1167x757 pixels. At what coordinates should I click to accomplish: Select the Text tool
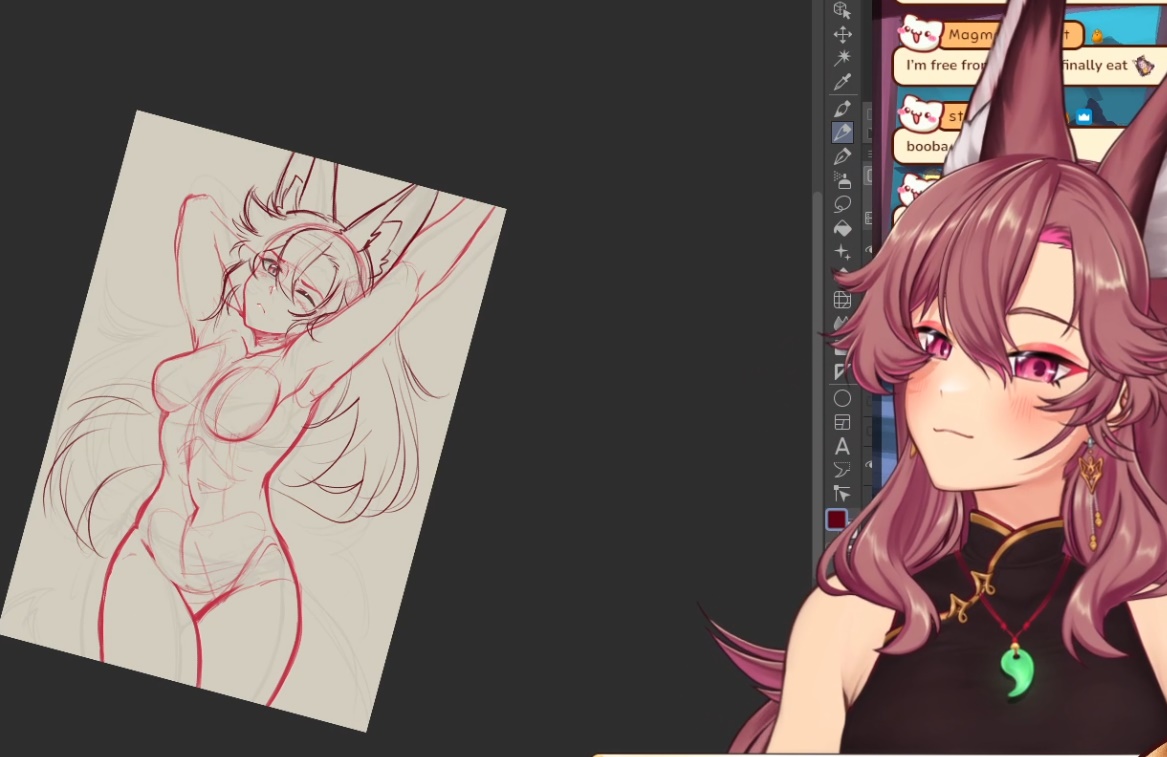pos(843,446)
